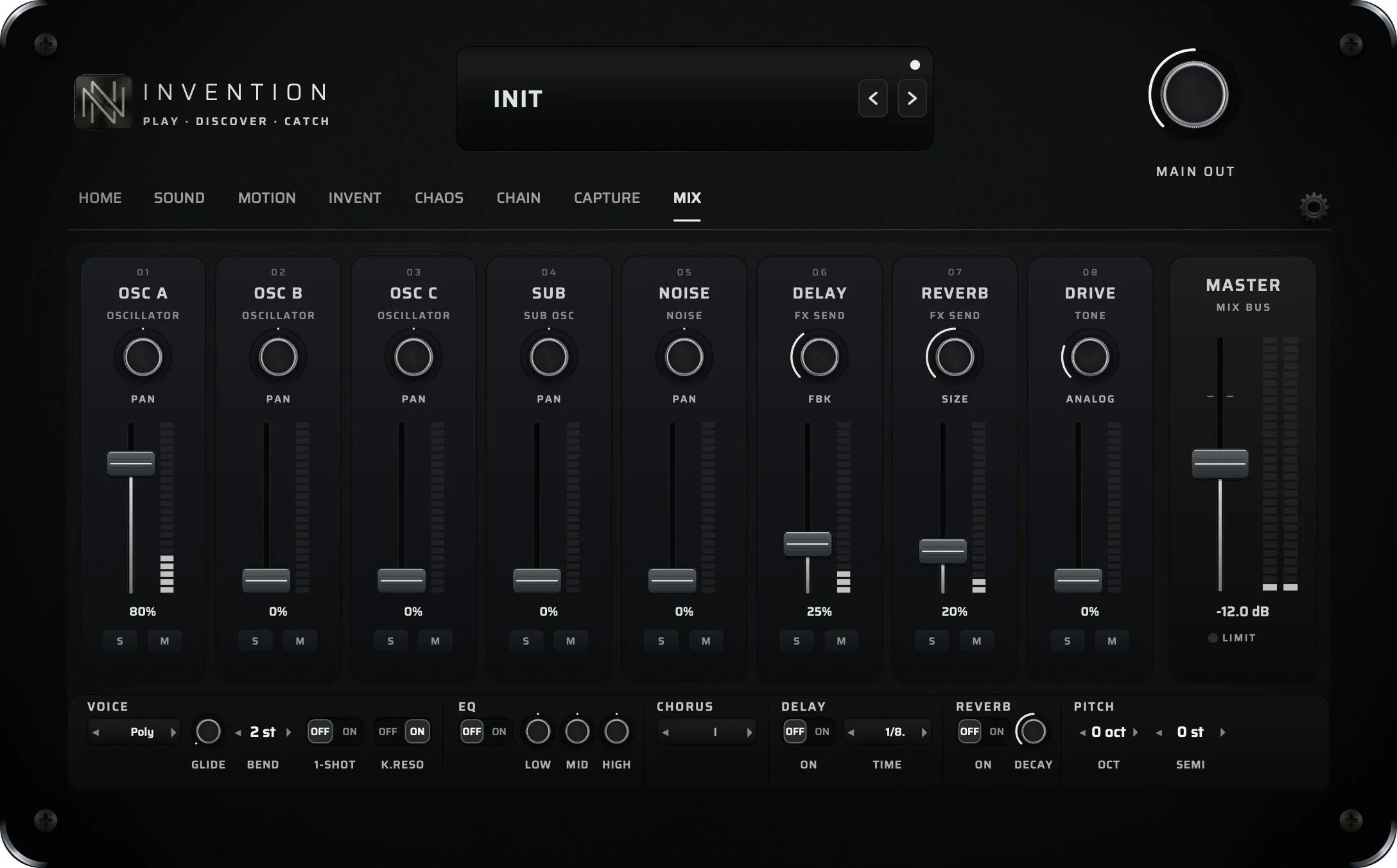Switch to the CHAOS tab
The height and width of the screenshot is (868, 1397).
pos(439,198)
